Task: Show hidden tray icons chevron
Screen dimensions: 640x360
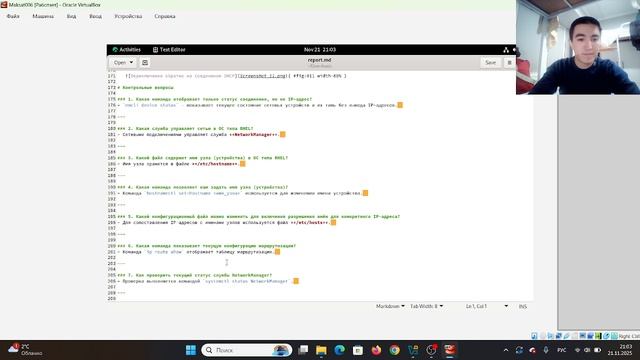Action: (506, 350)
